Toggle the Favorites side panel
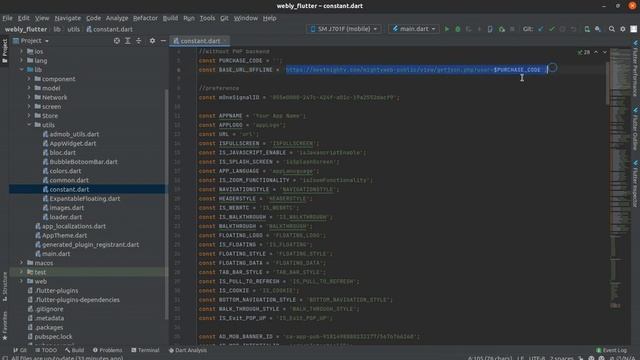 coord(4,325)
